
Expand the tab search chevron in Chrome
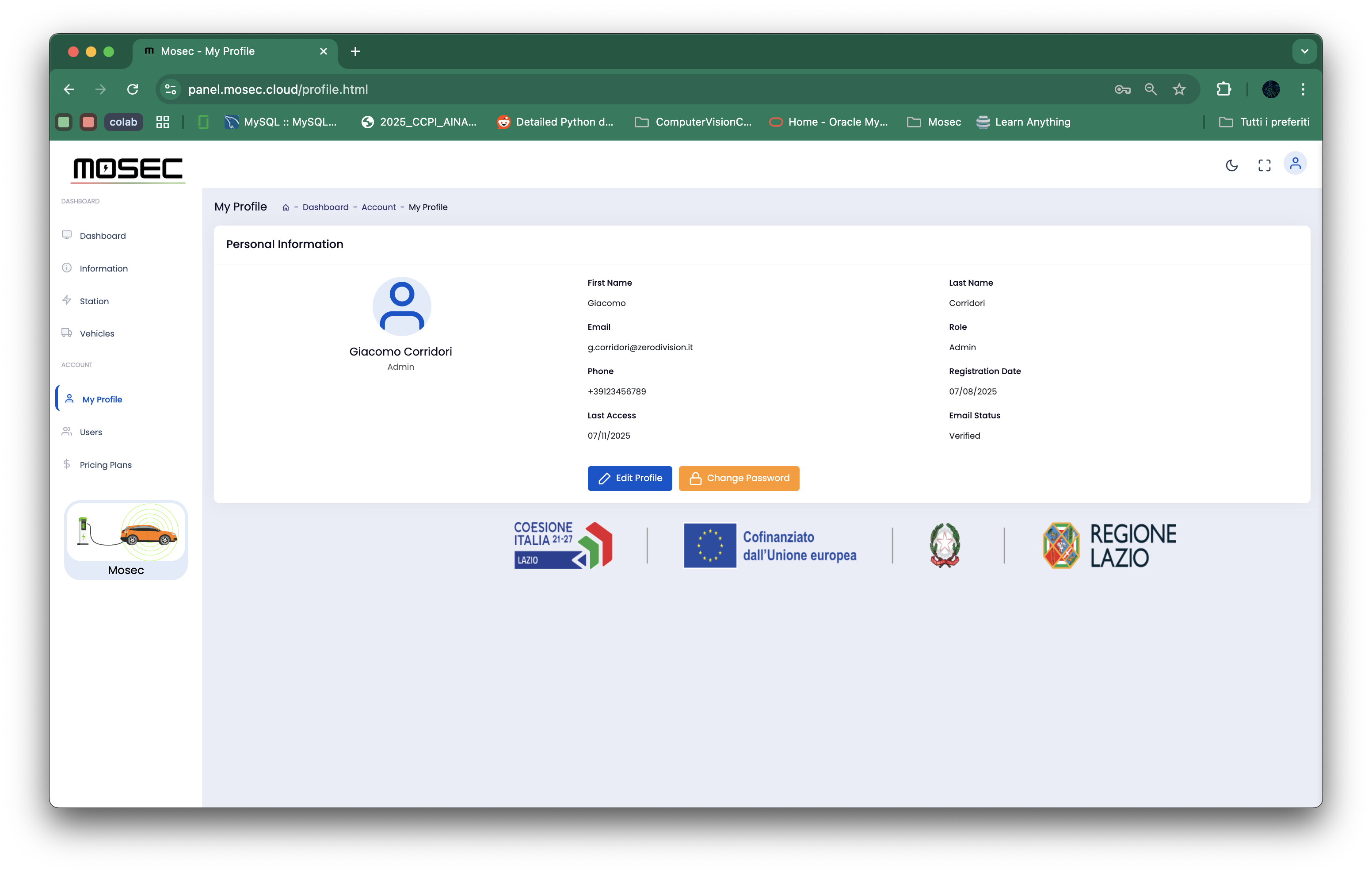pos(1304,51)
